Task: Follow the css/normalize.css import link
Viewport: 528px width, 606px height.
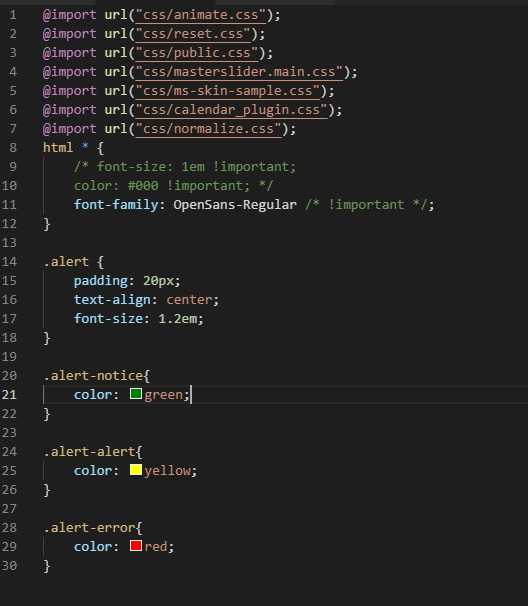Action: [x=208, y=129]
